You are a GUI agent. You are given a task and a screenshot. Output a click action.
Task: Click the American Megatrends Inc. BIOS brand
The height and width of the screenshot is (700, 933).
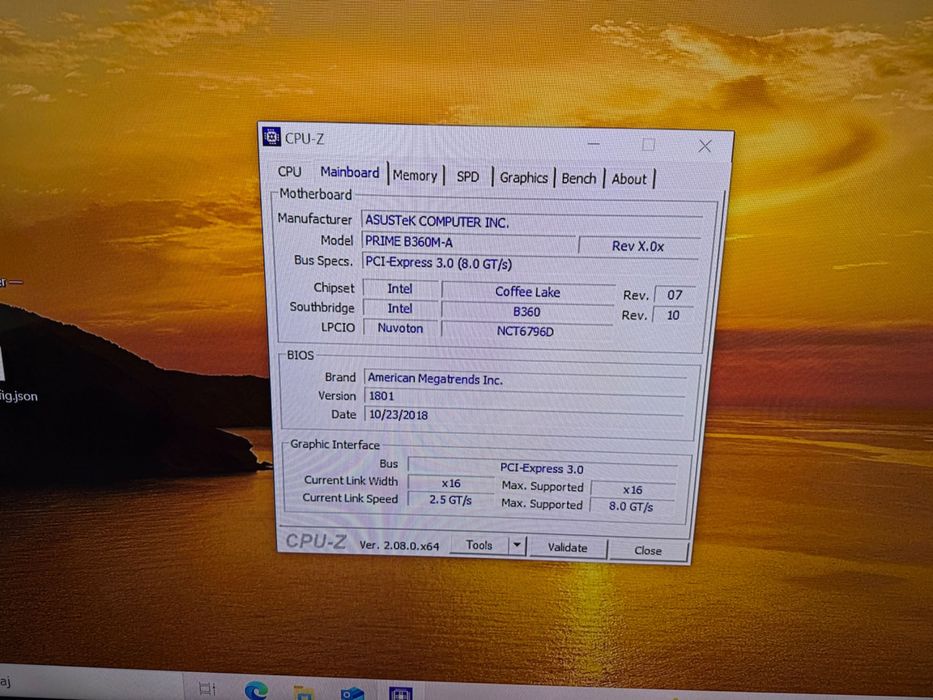click(x=525, y=379)
